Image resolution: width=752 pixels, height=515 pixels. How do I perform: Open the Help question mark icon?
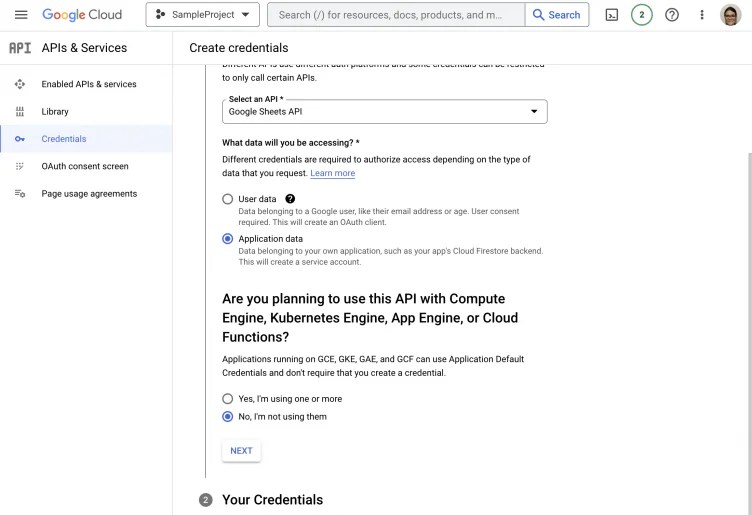(x=672, y=15)
